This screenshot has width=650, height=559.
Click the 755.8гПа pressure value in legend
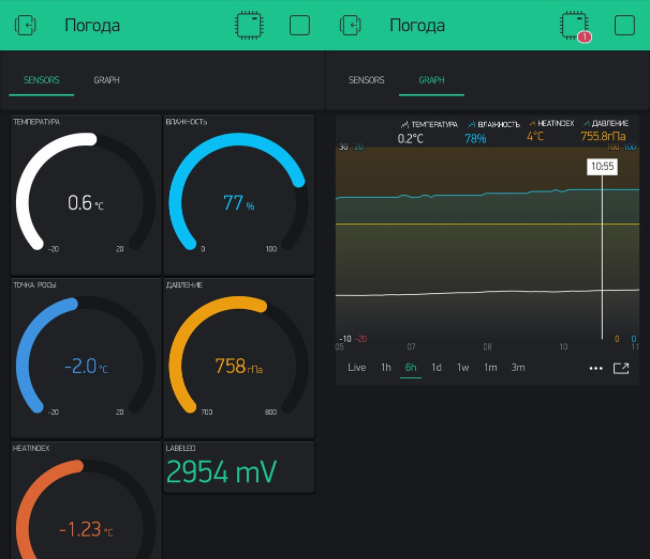point(603,136)
